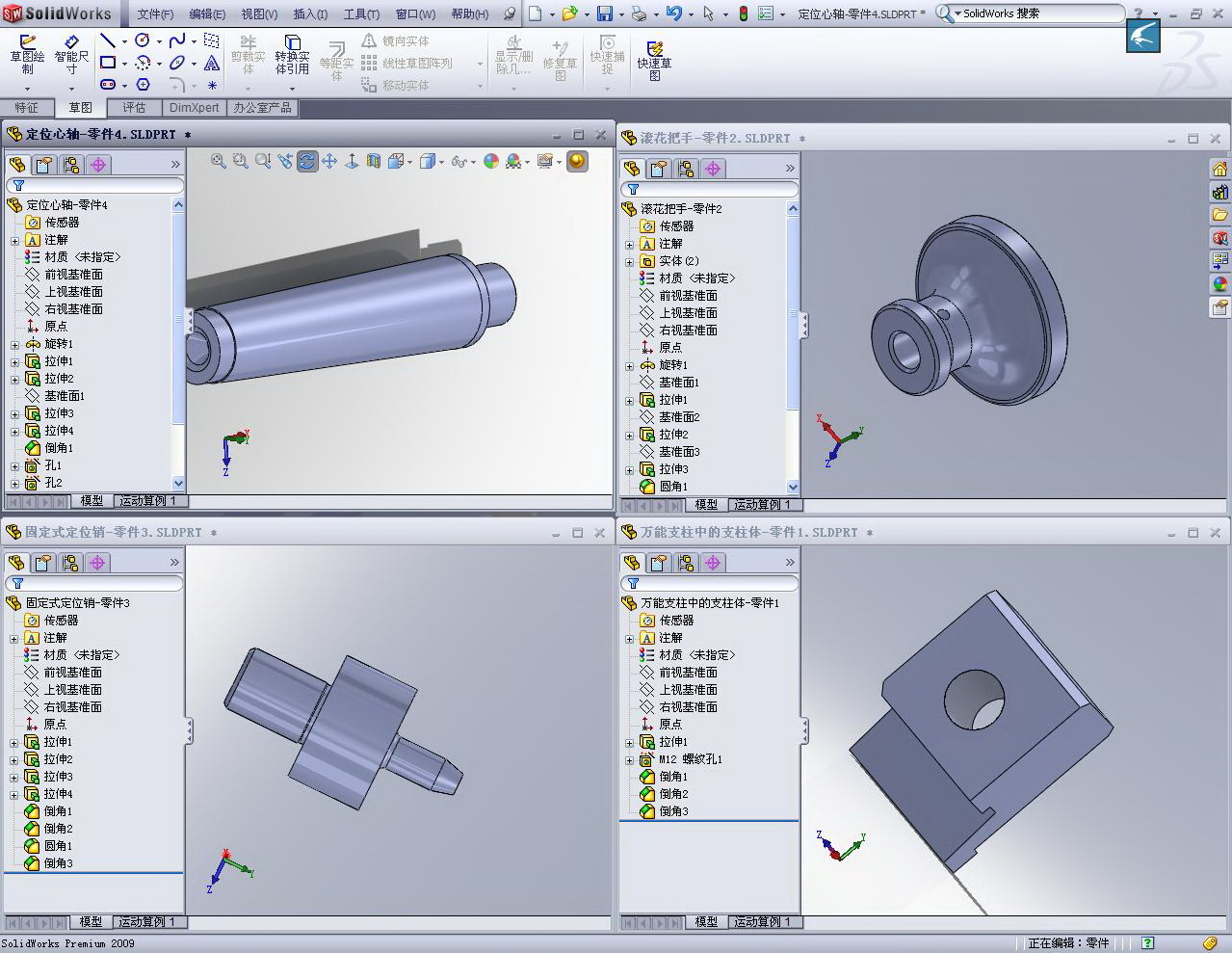The width and height of the screenshot is (1232, 953).
Task: Expand 注解 folder in 零件1 tree
Action: [629, 638]
